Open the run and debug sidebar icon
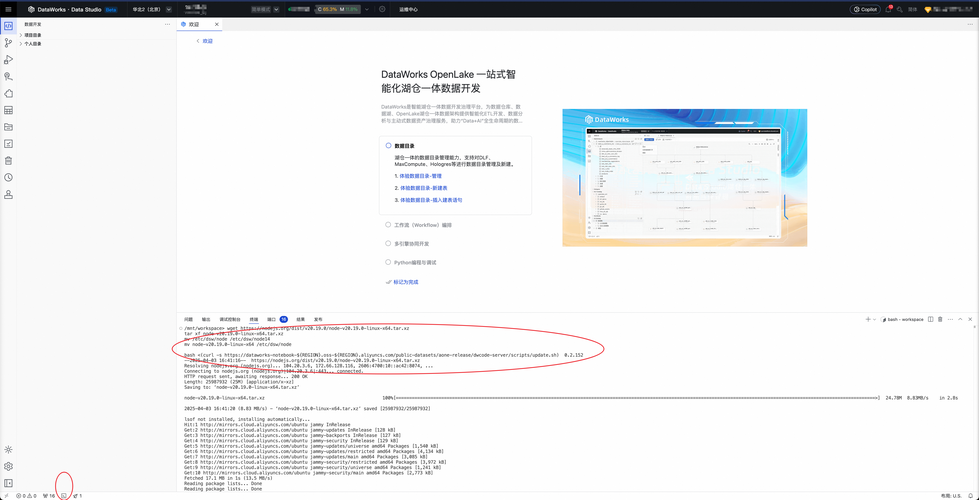Image resolution: width=979 pixels, height=500 pixels. click(9, 60)
